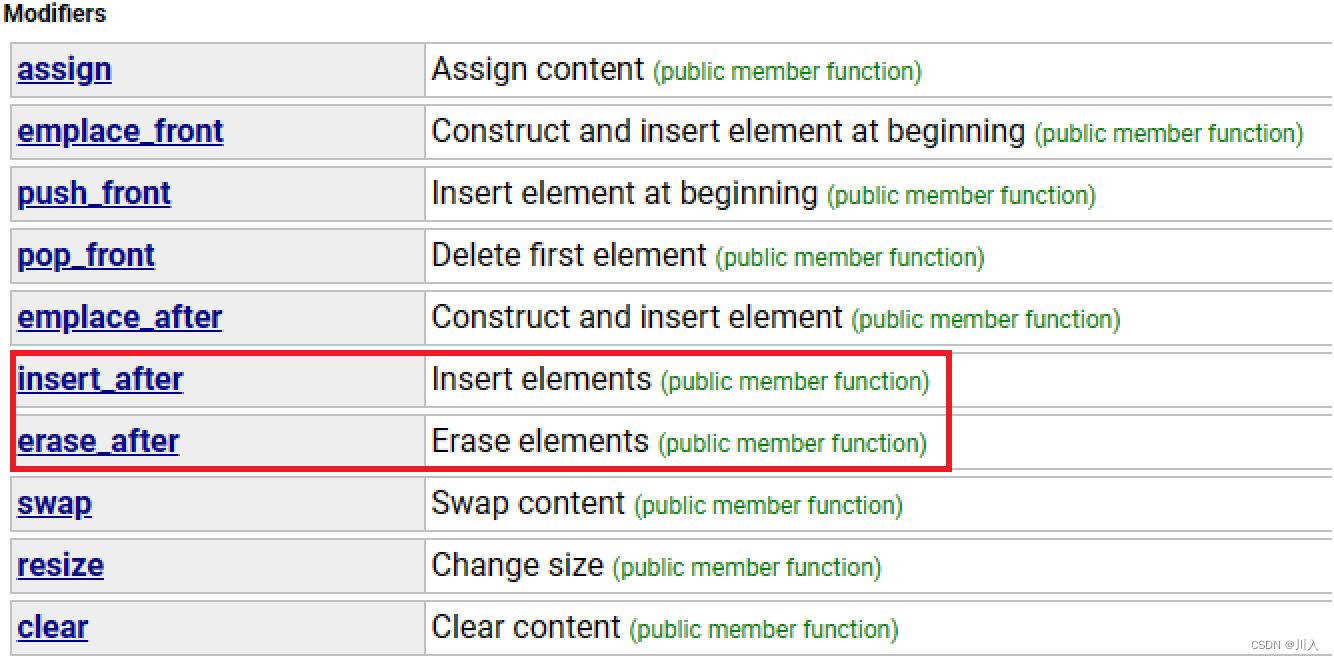This screenshot has width=1334, height=660.
Task: Open the resize link
Action: pyautogui.click(x=60, y=566)
